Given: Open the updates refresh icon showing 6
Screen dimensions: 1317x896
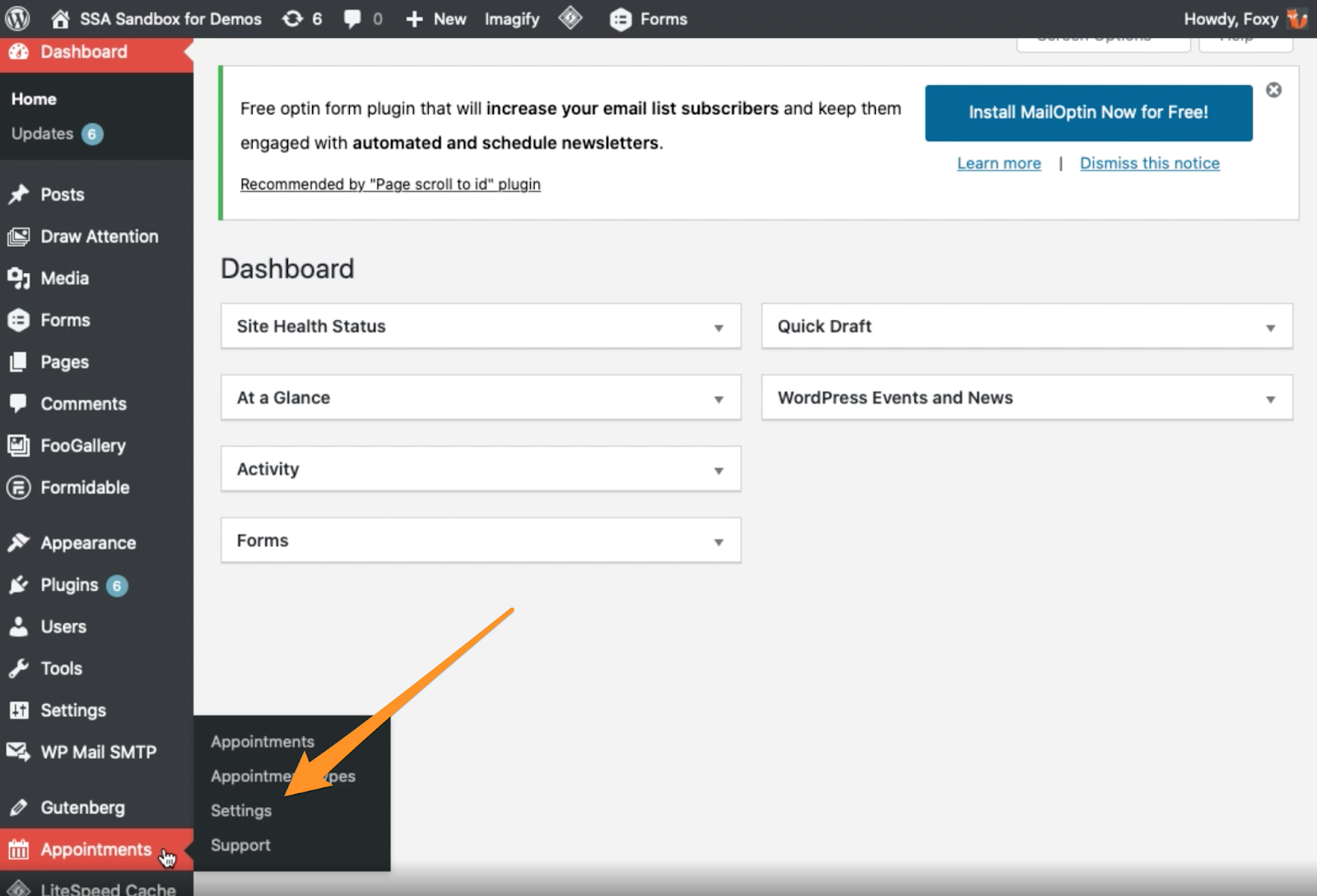Looking at the screenshot, I should pos(292,18).
